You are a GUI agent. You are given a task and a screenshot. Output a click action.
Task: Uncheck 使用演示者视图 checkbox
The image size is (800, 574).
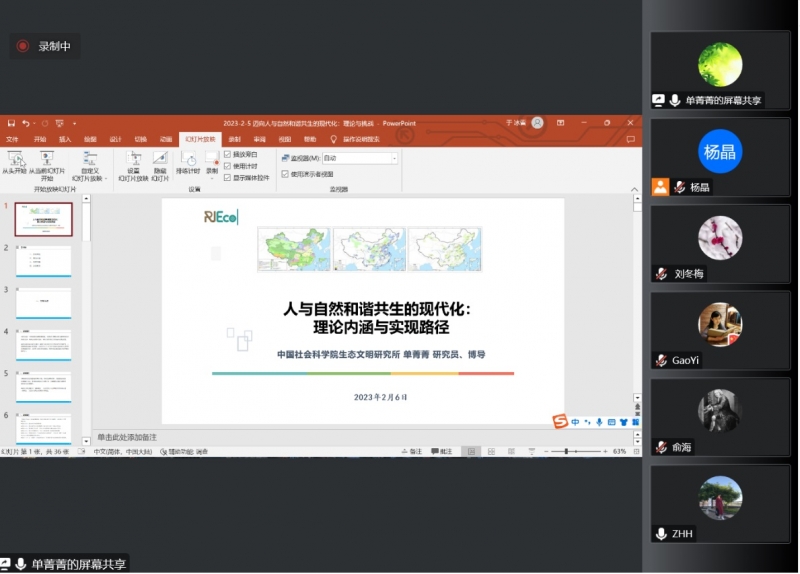click(x=284, y=173)
